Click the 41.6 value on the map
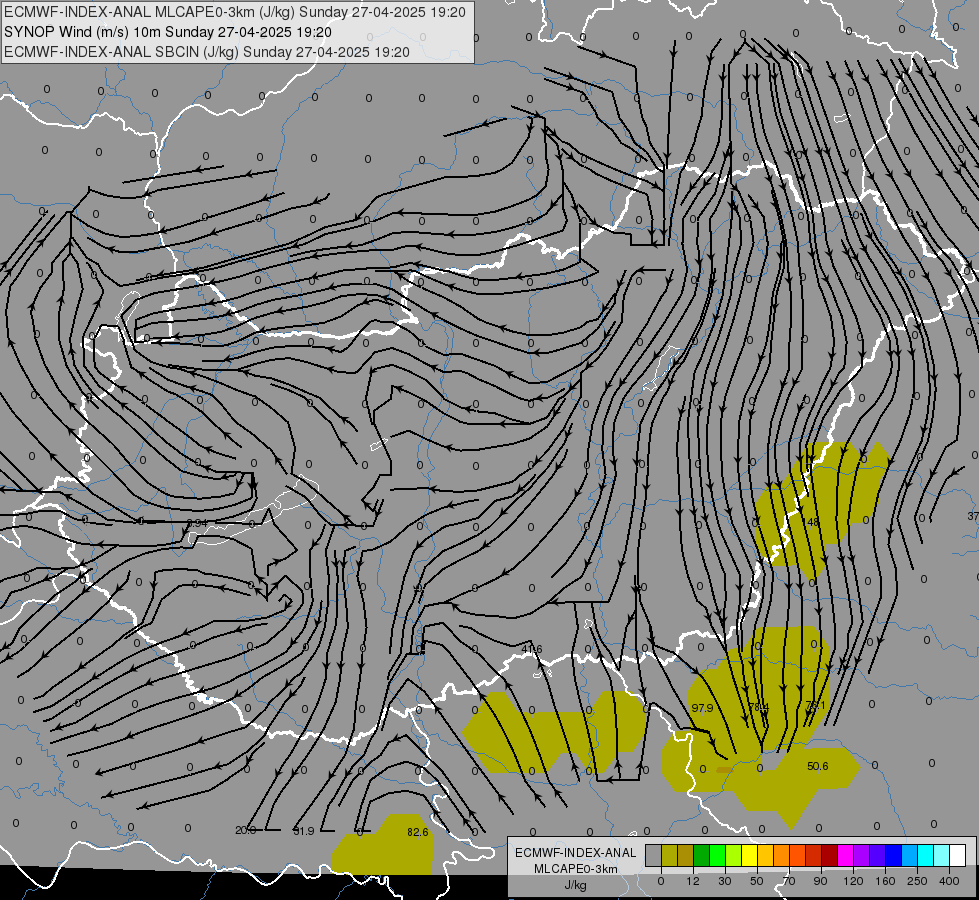This screenshot has width=979, height=900. pos(532,650)
